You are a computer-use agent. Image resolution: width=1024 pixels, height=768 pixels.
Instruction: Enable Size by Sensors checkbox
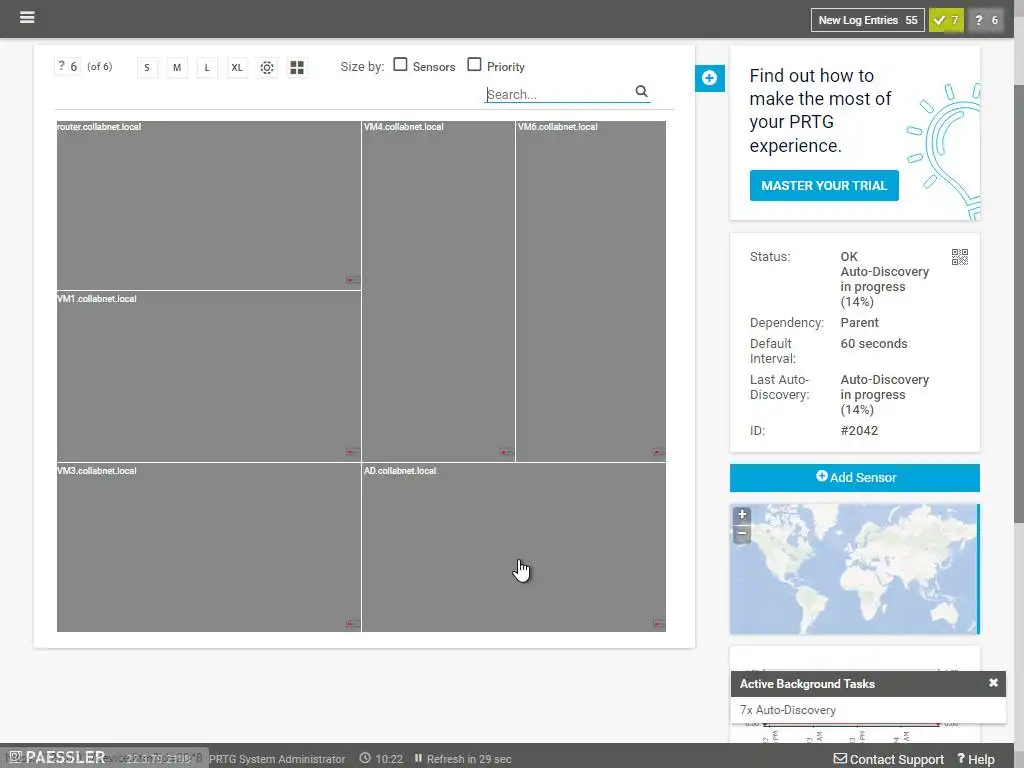pyautogui.click(x=400, y=65)
